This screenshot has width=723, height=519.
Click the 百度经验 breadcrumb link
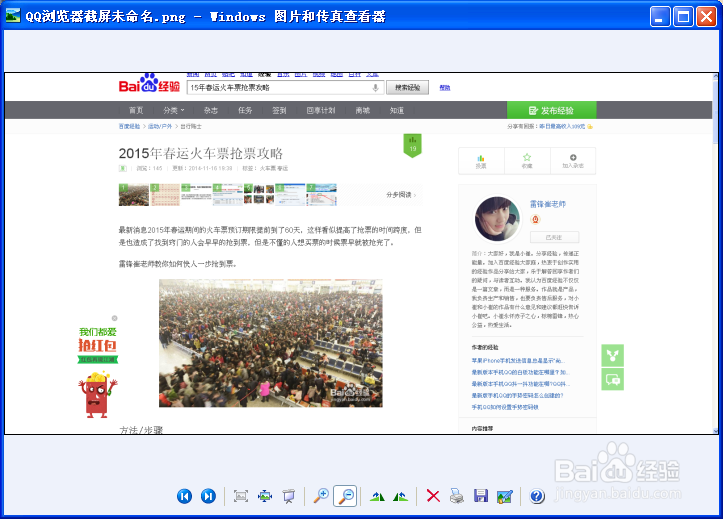point(129,126)
